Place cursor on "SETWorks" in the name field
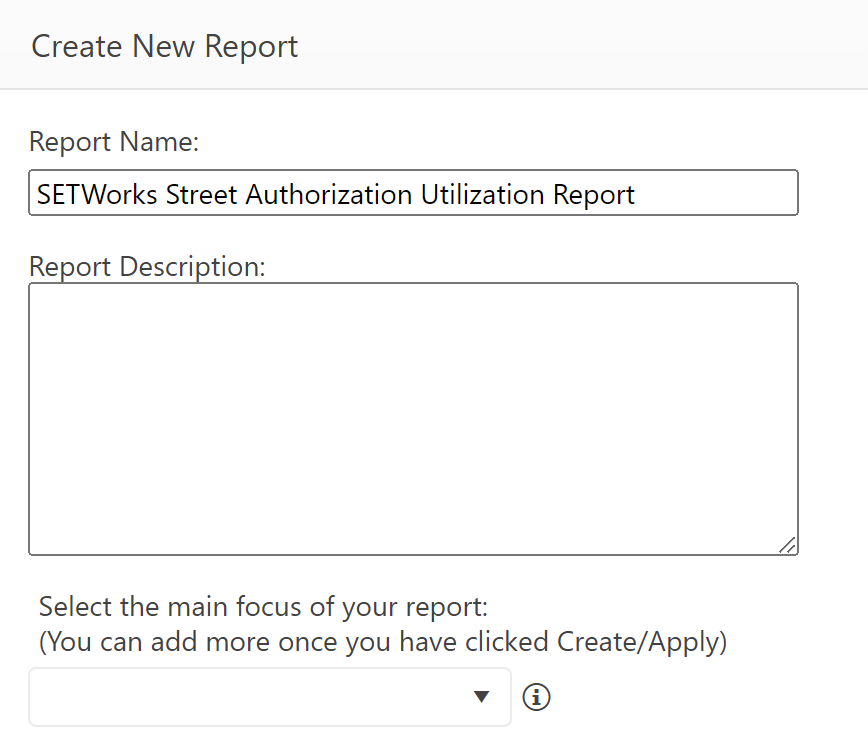The image size is (868, 746). click(97, 194)
